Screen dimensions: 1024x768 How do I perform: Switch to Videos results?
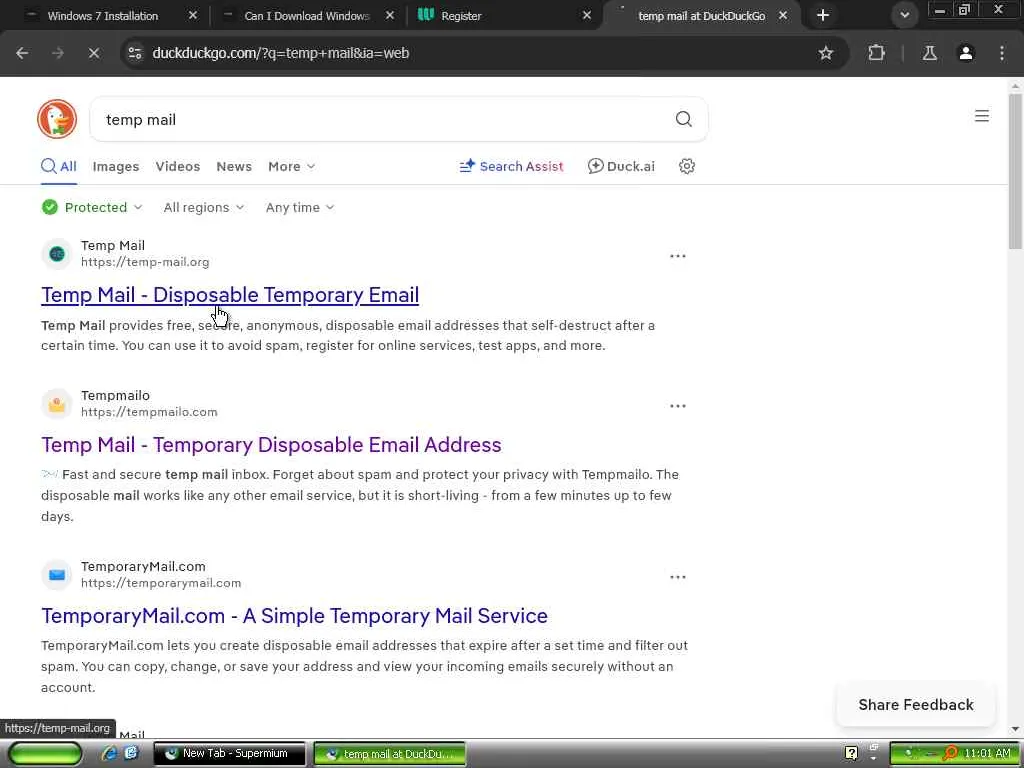[x=178, y=167]
